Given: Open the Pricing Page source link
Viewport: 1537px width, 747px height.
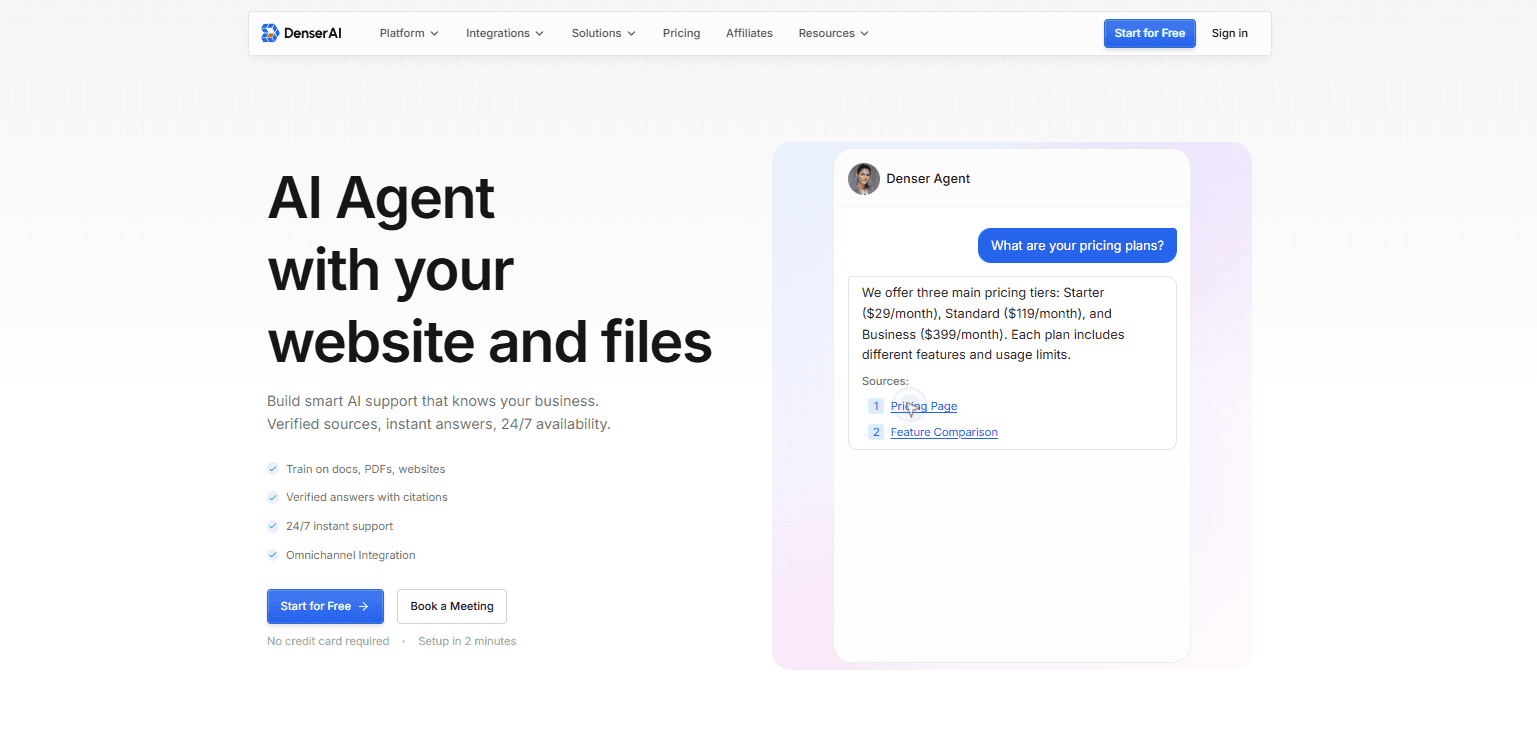Looking at the screenshot, I should (922, 406).
